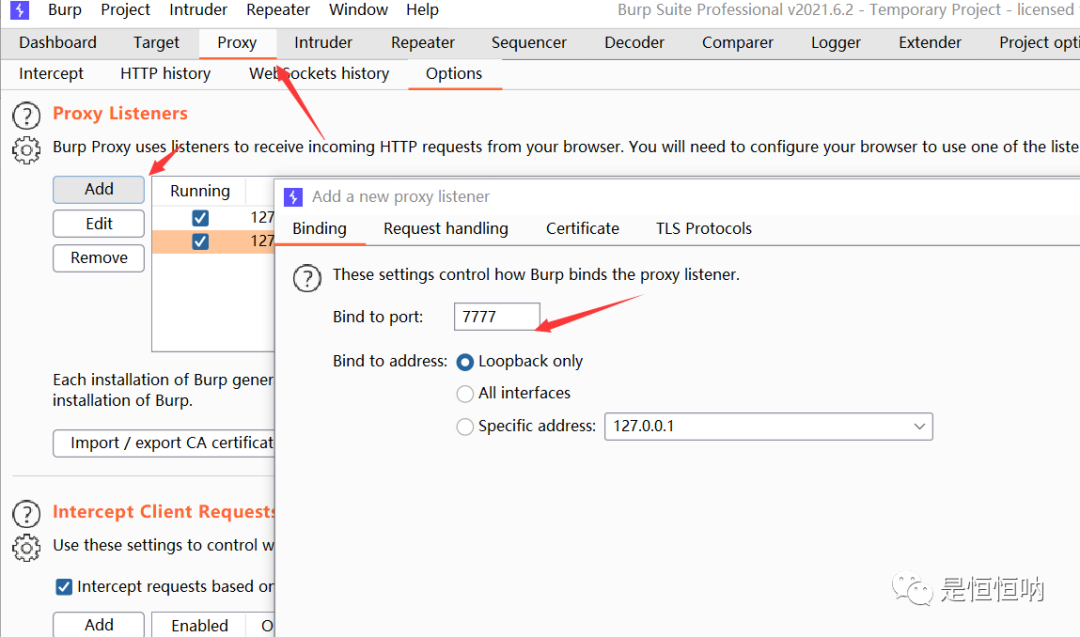Image resolution: width=1080 pixels, height=637 pixels.
Task: Switch to the Dashboard tab
Action: tap(58, 43)
